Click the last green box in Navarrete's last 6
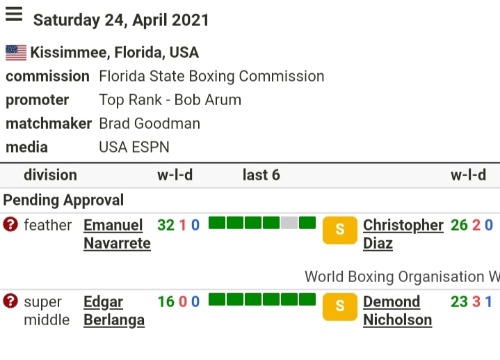 coord(307,223)
